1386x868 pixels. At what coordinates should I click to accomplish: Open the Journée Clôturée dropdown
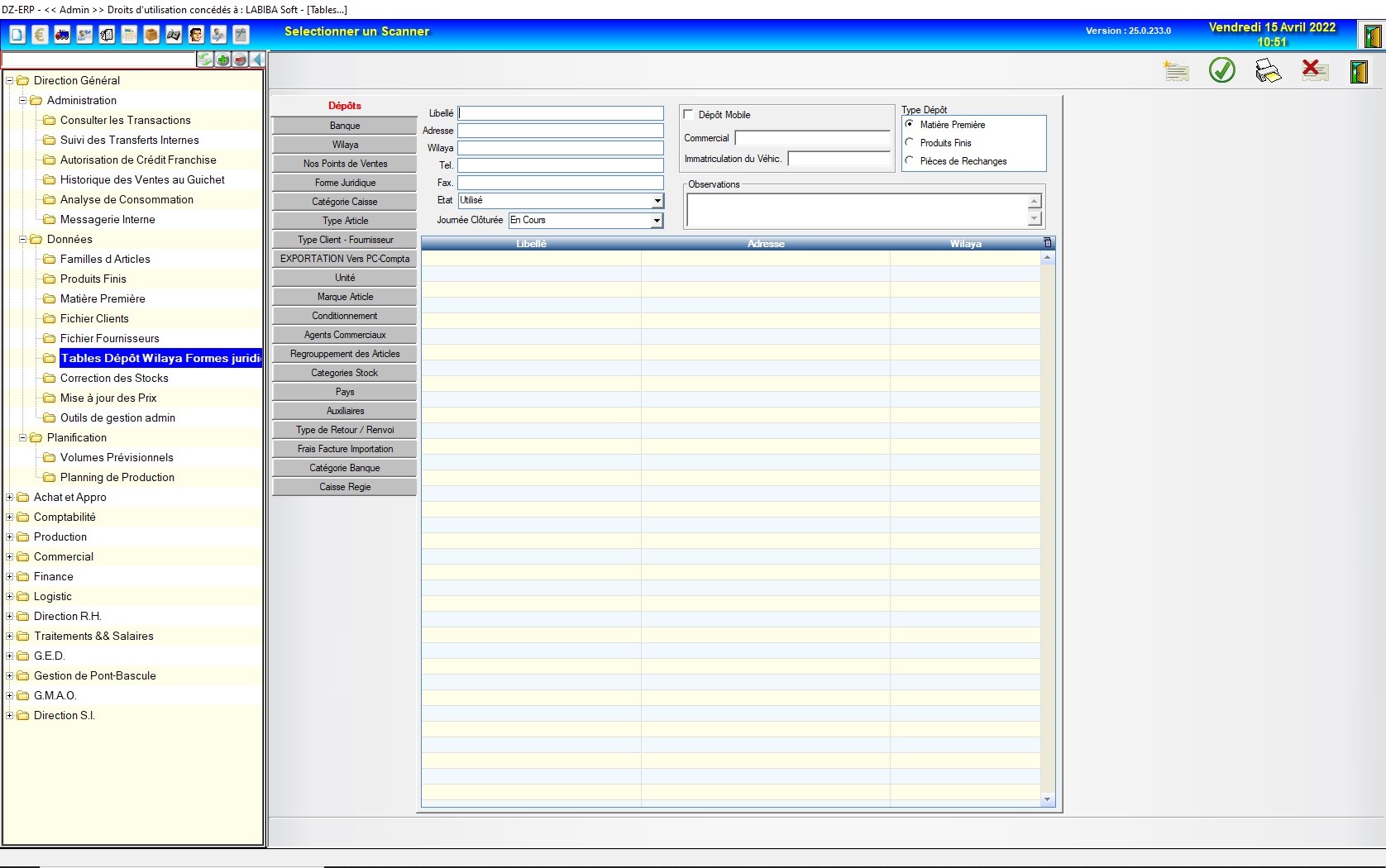pyautogui.click(x=657, y=221)
